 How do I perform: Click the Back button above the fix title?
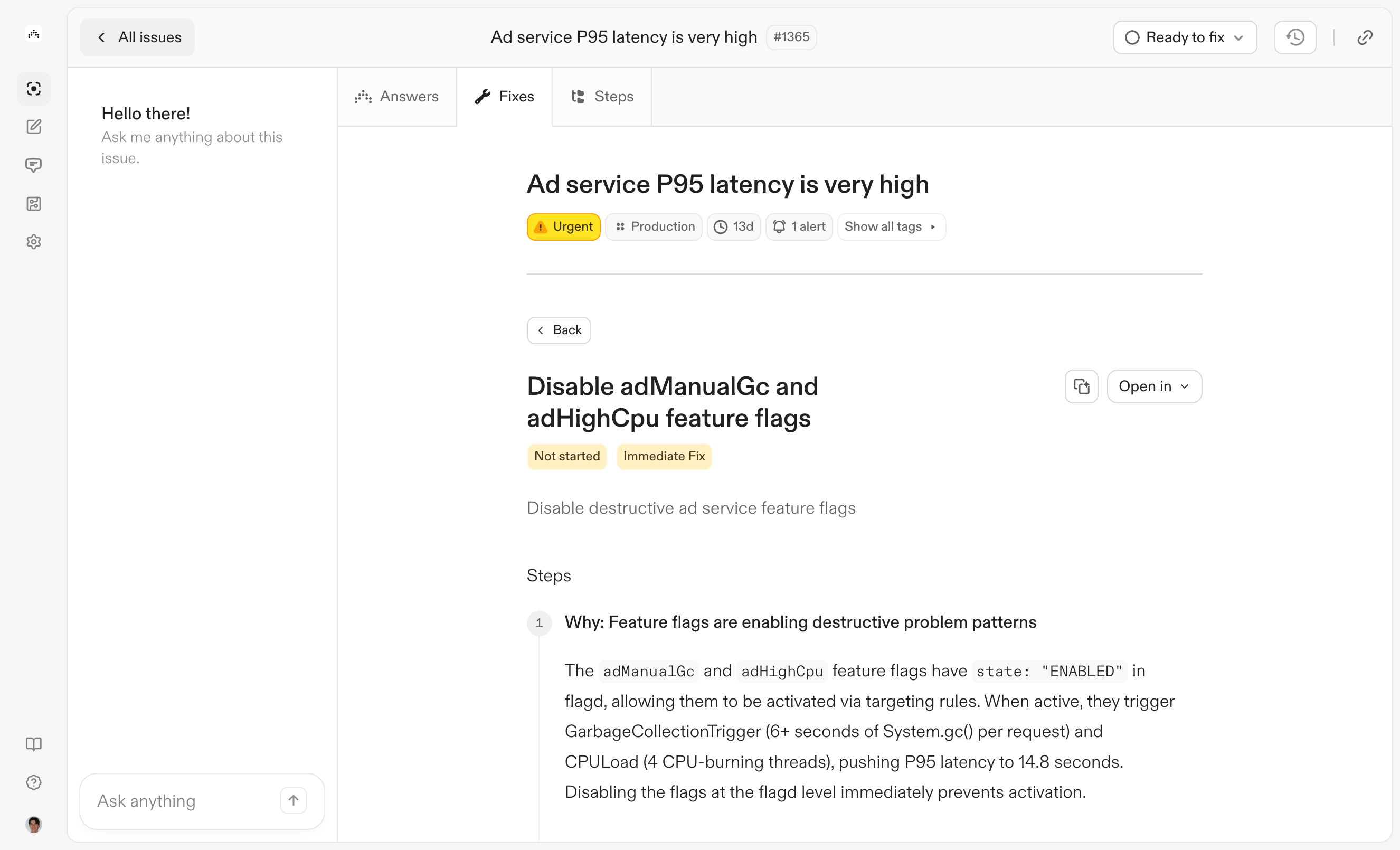tap(559, 329)
